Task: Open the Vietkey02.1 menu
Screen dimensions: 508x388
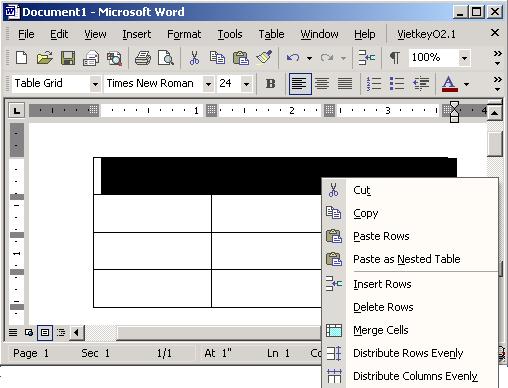Action: tap(426, 34)
